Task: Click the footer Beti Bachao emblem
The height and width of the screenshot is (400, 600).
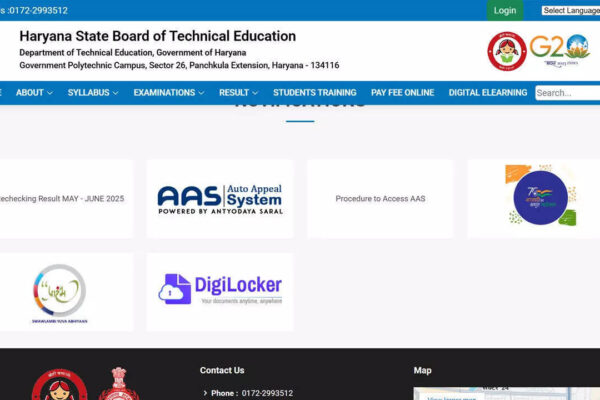Action: pos(59,385)
